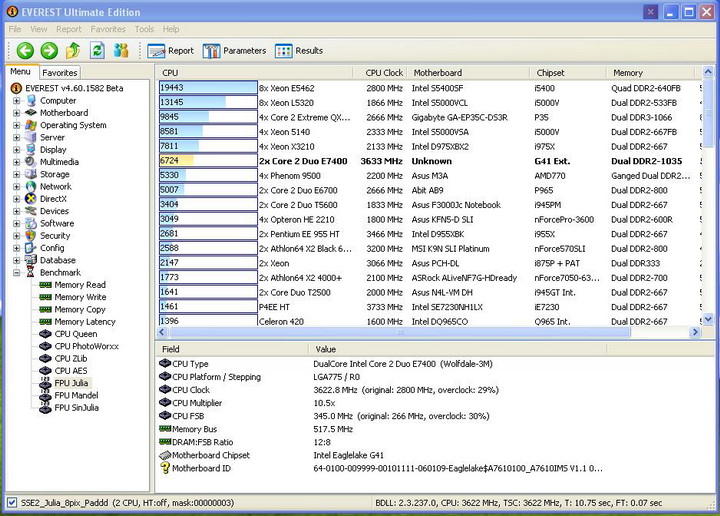This screenshot has width=720, height=516.
Task: Select the Network tree icon
Action: coord(31,186)
